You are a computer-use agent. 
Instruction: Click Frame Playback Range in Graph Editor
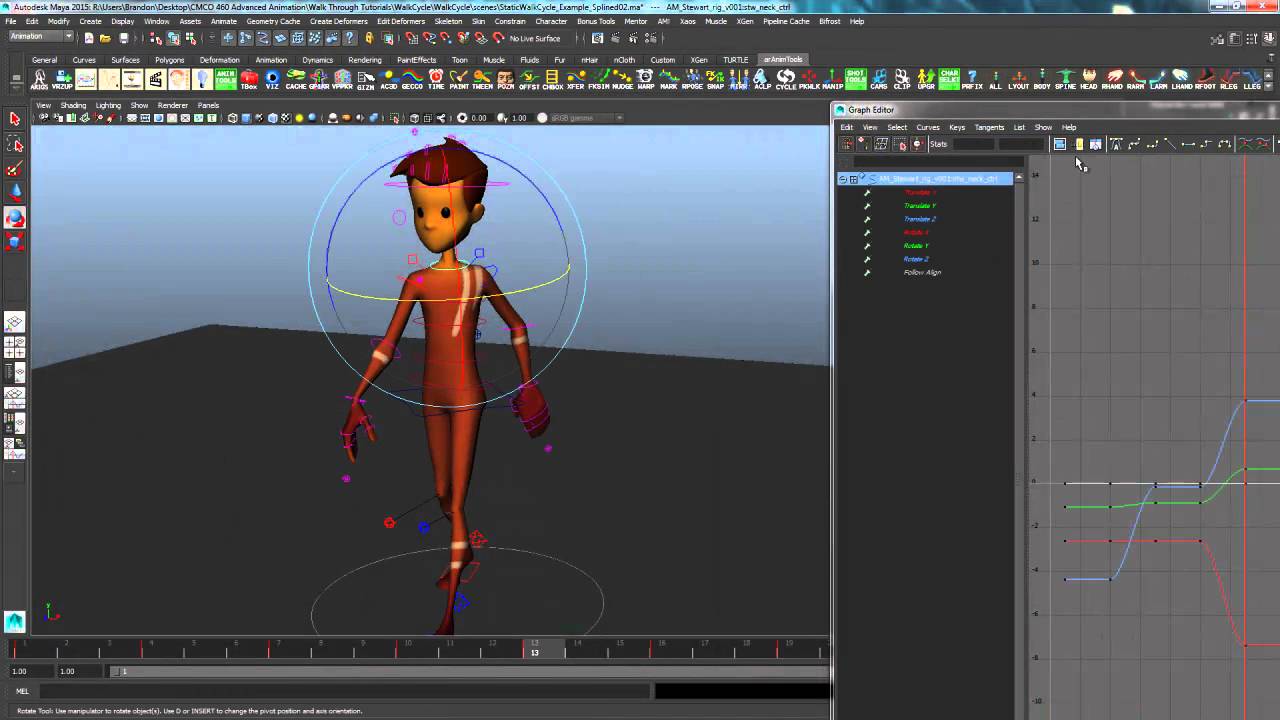tap(1078, 144)
